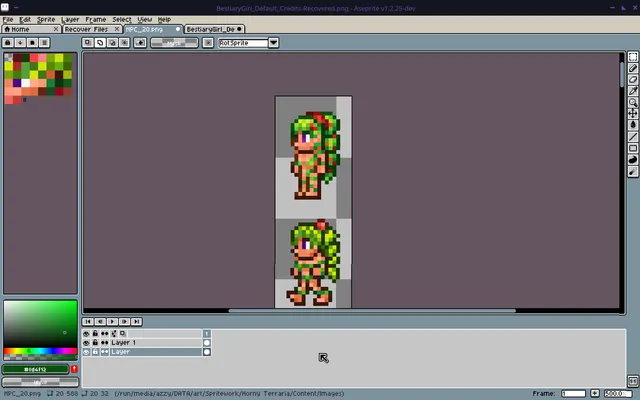The height and width of the screenshot is (400, 640).
Task: Open the Edit menu
Action: tap(25, 19)
